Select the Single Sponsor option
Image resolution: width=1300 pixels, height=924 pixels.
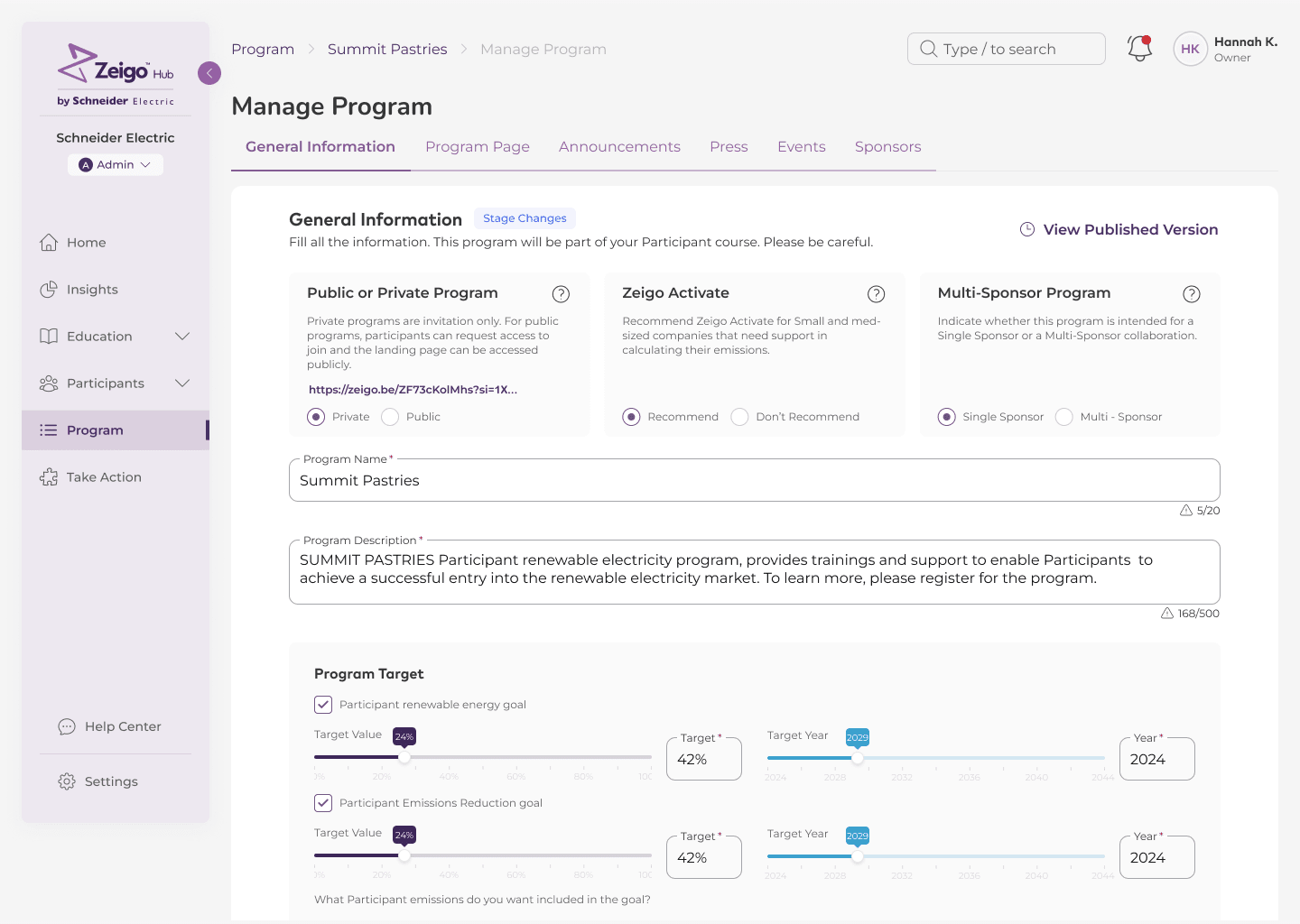click(946, 417)
